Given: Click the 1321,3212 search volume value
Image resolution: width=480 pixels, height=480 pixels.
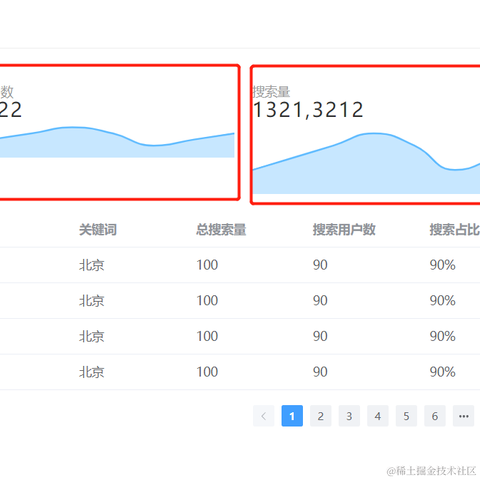Looking at the screenshot, I should [308, 110].
